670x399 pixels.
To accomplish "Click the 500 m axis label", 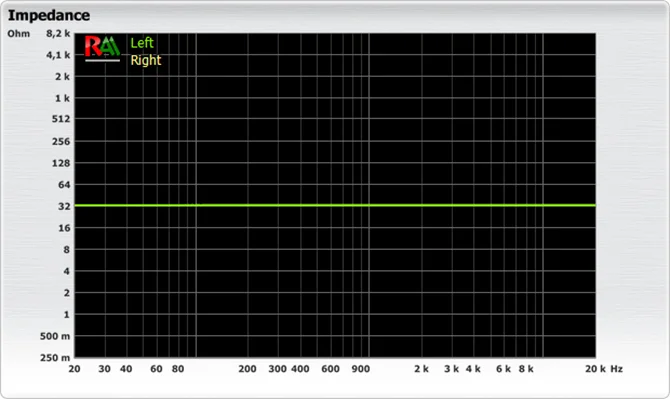I will pos(55,336).
